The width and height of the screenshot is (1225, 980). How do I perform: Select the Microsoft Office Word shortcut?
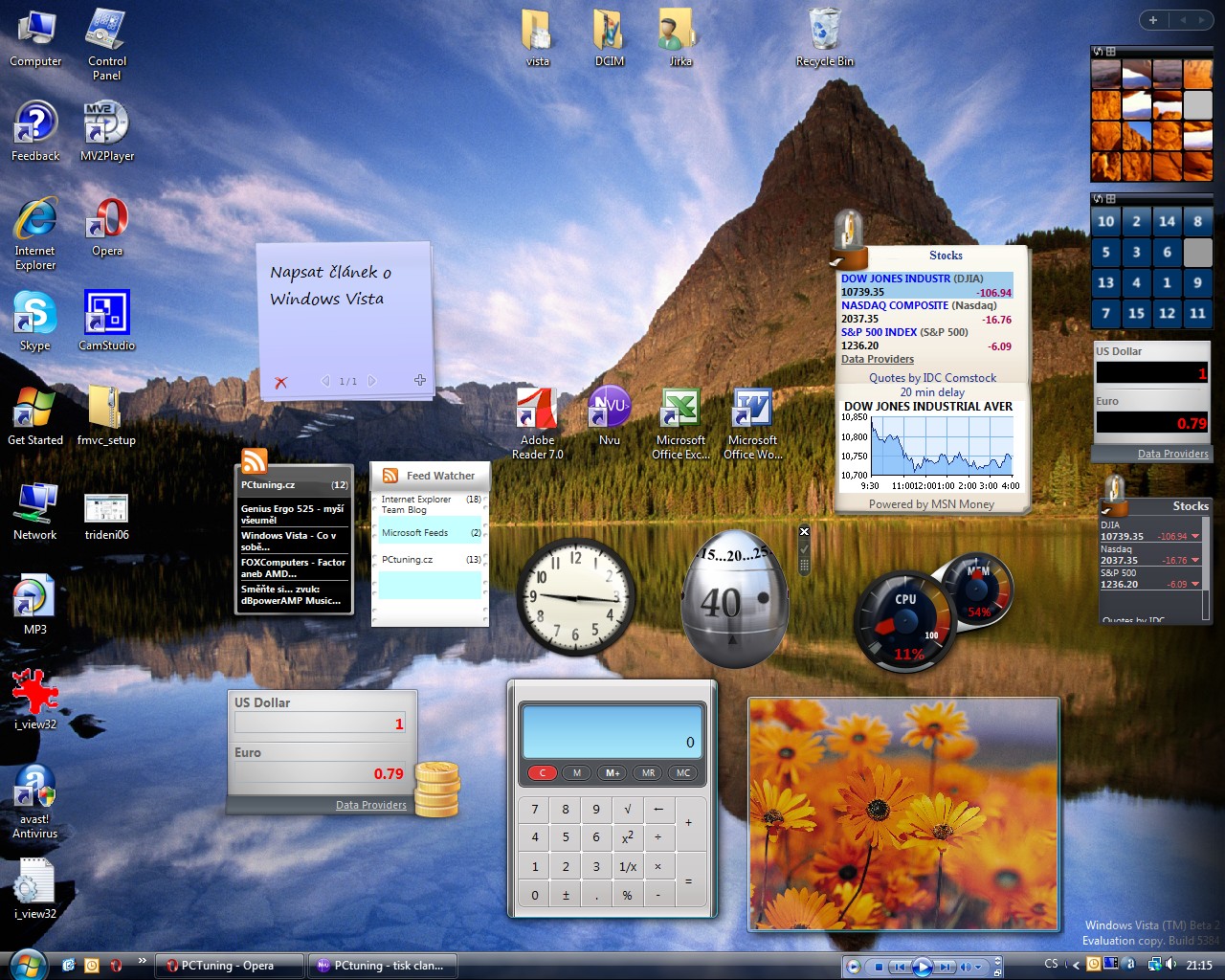[x=752, y=423]
